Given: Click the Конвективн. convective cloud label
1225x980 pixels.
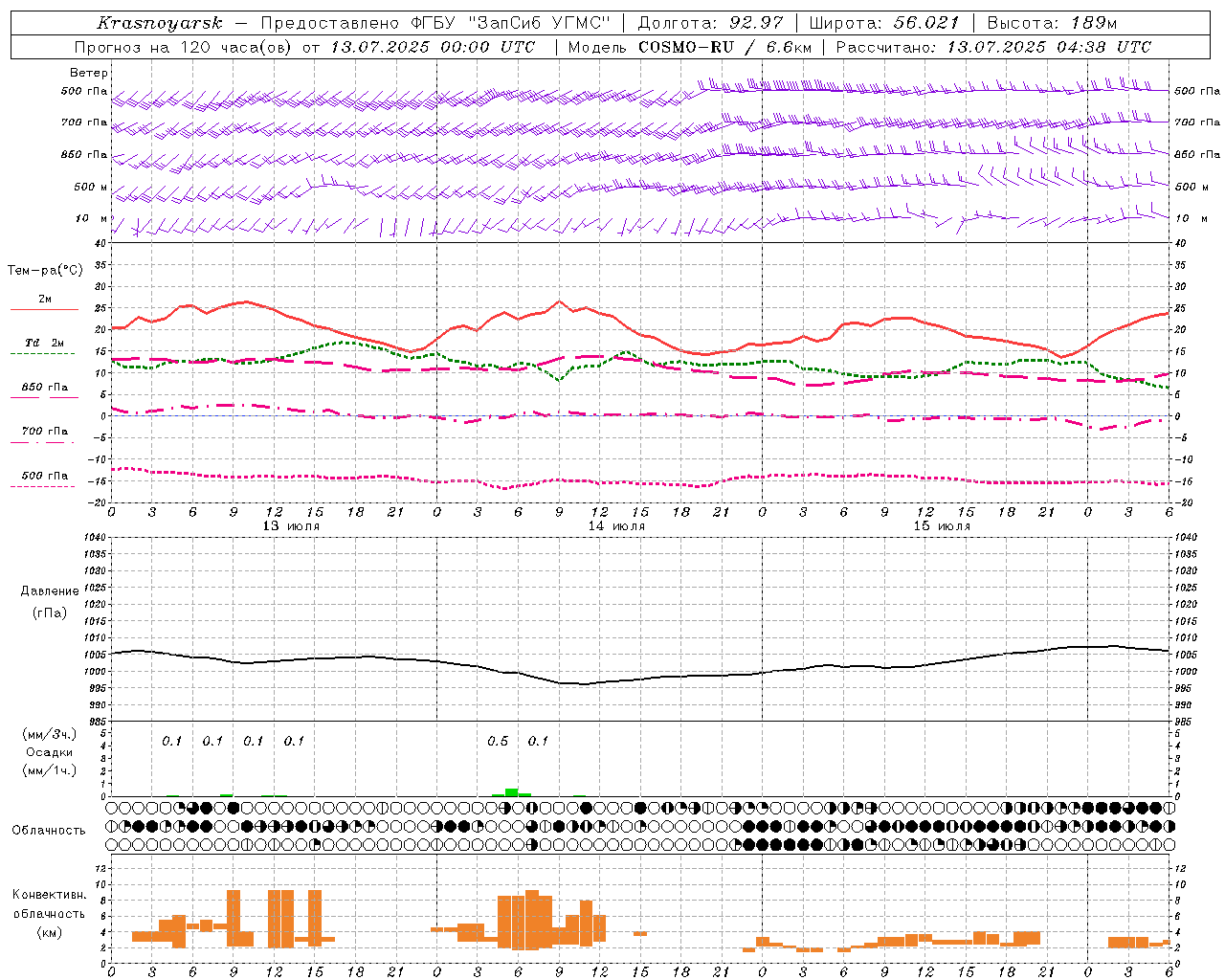Looking at the screenshot, I should (49, 895).
